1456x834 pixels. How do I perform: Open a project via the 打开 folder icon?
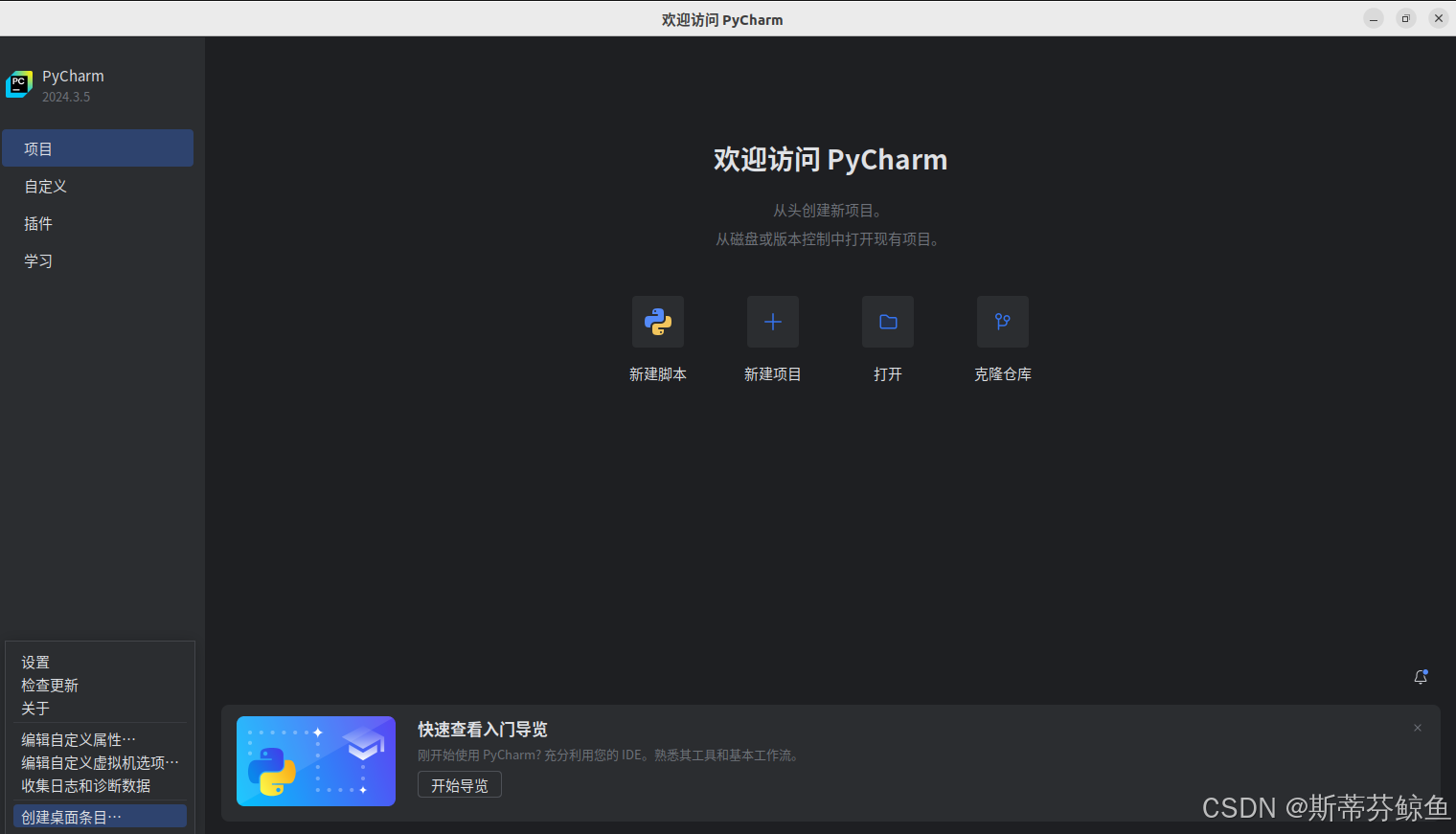(888, 322)
